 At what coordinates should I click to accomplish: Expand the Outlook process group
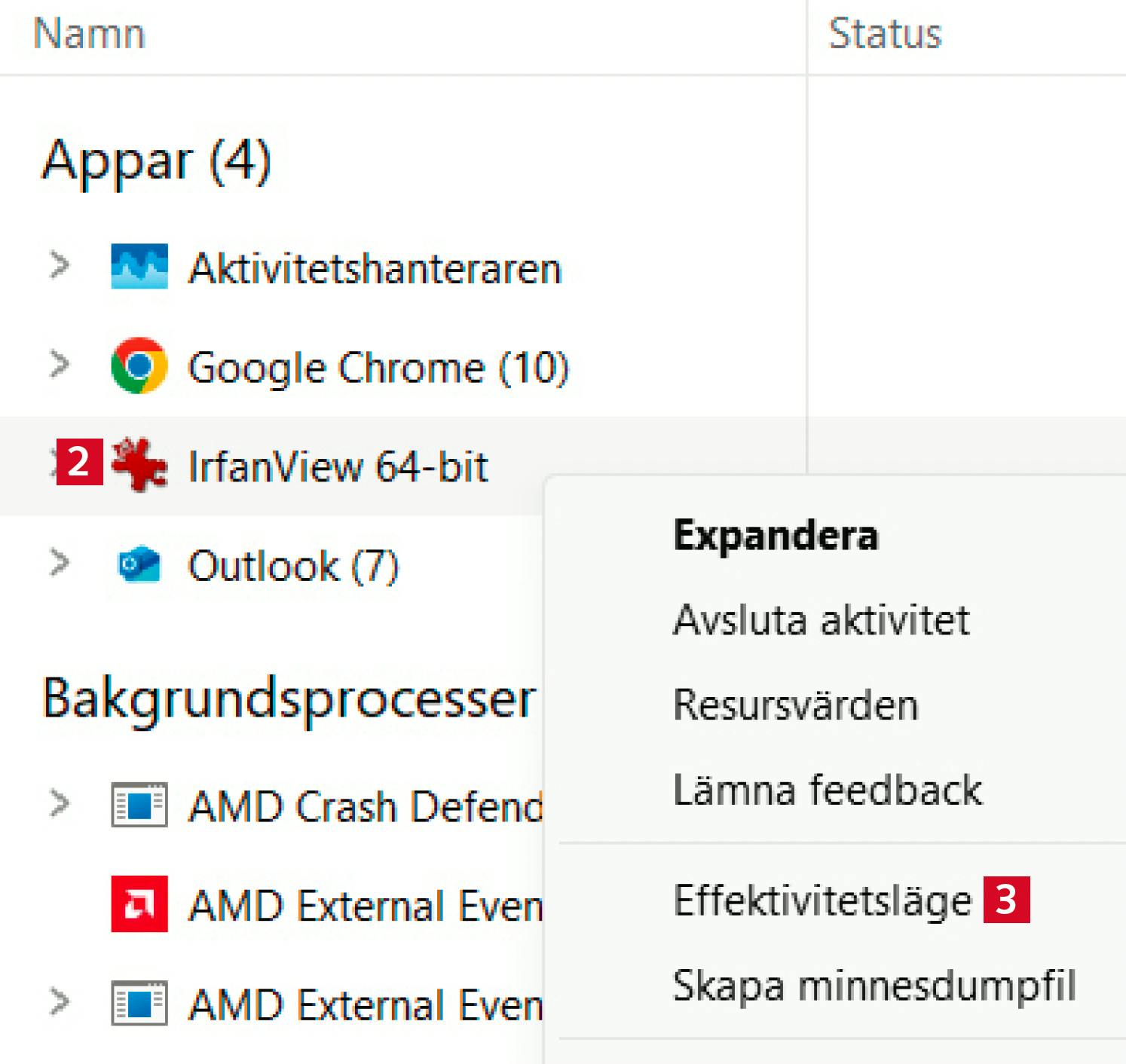pyautogui.click(x=60, y=563)
